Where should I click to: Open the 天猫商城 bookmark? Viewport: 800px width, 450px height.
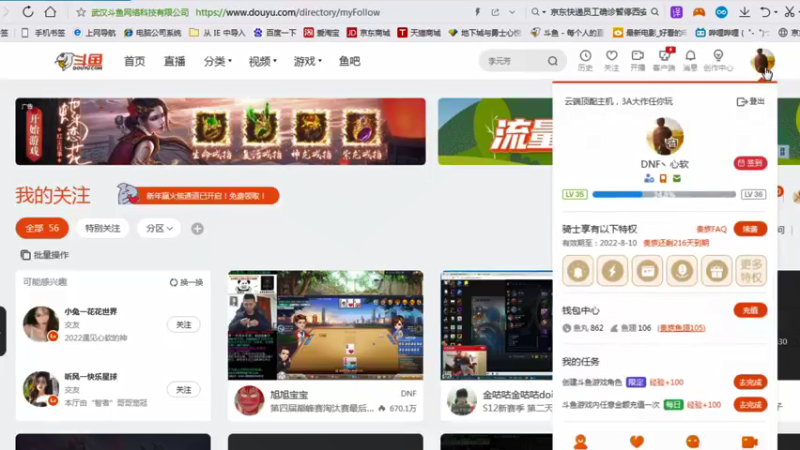[419, 33]
